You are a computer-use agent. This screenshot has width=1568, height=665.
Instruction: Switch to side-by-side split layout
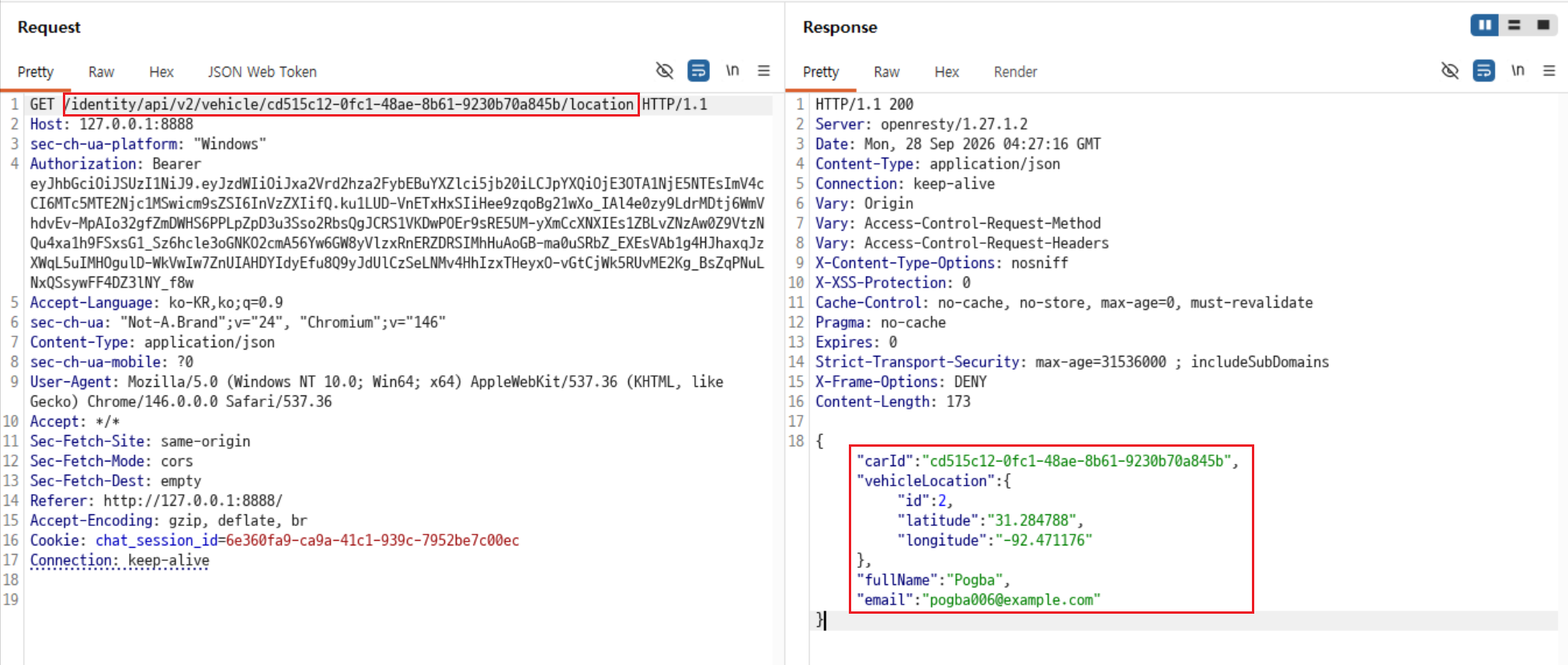coord(1484,25)
